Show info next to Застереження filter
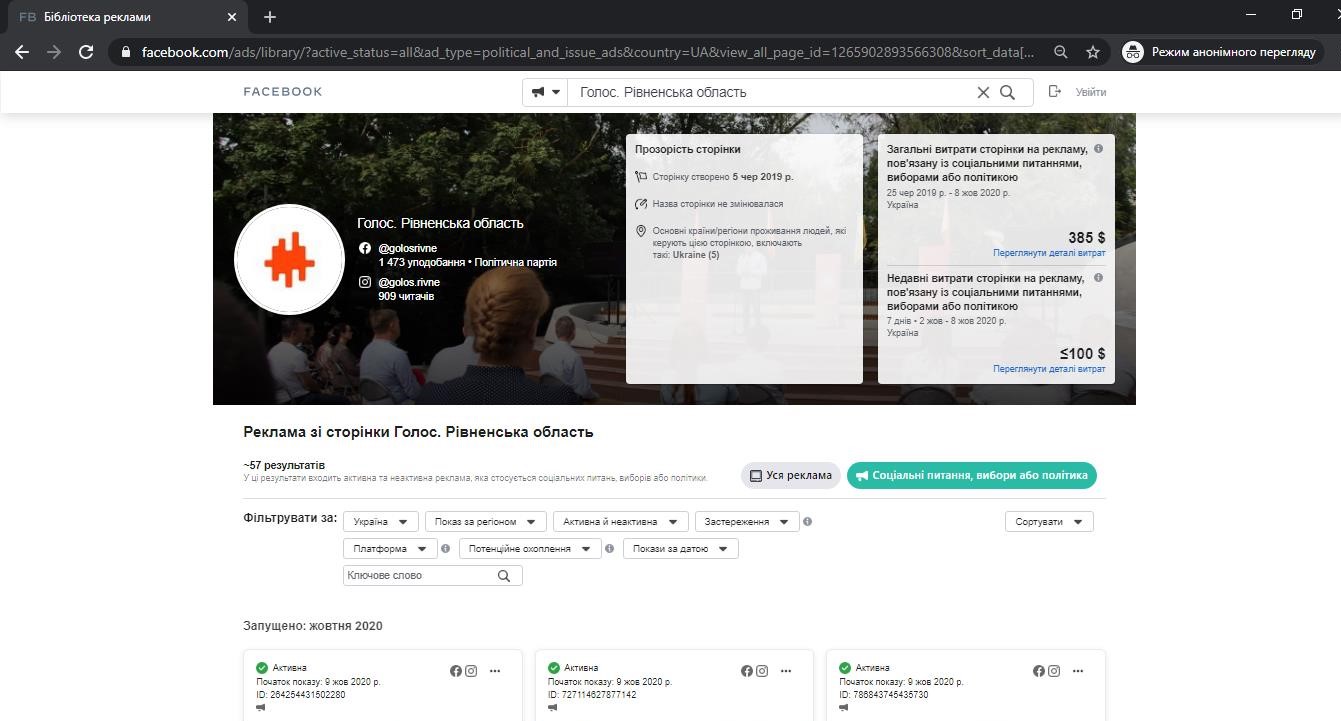Image resolution: width=1341 pixels, height=721 pixels. (808, 522)
